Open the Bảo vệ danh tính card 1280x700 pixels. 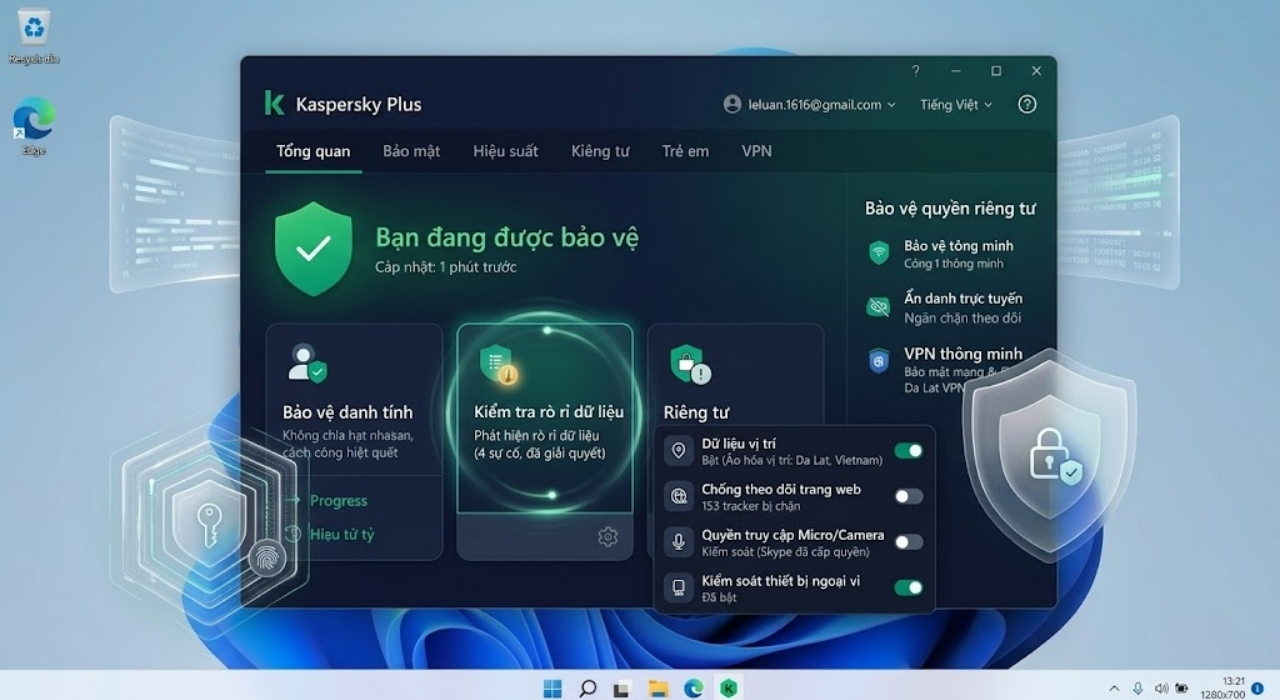(354, 441)
